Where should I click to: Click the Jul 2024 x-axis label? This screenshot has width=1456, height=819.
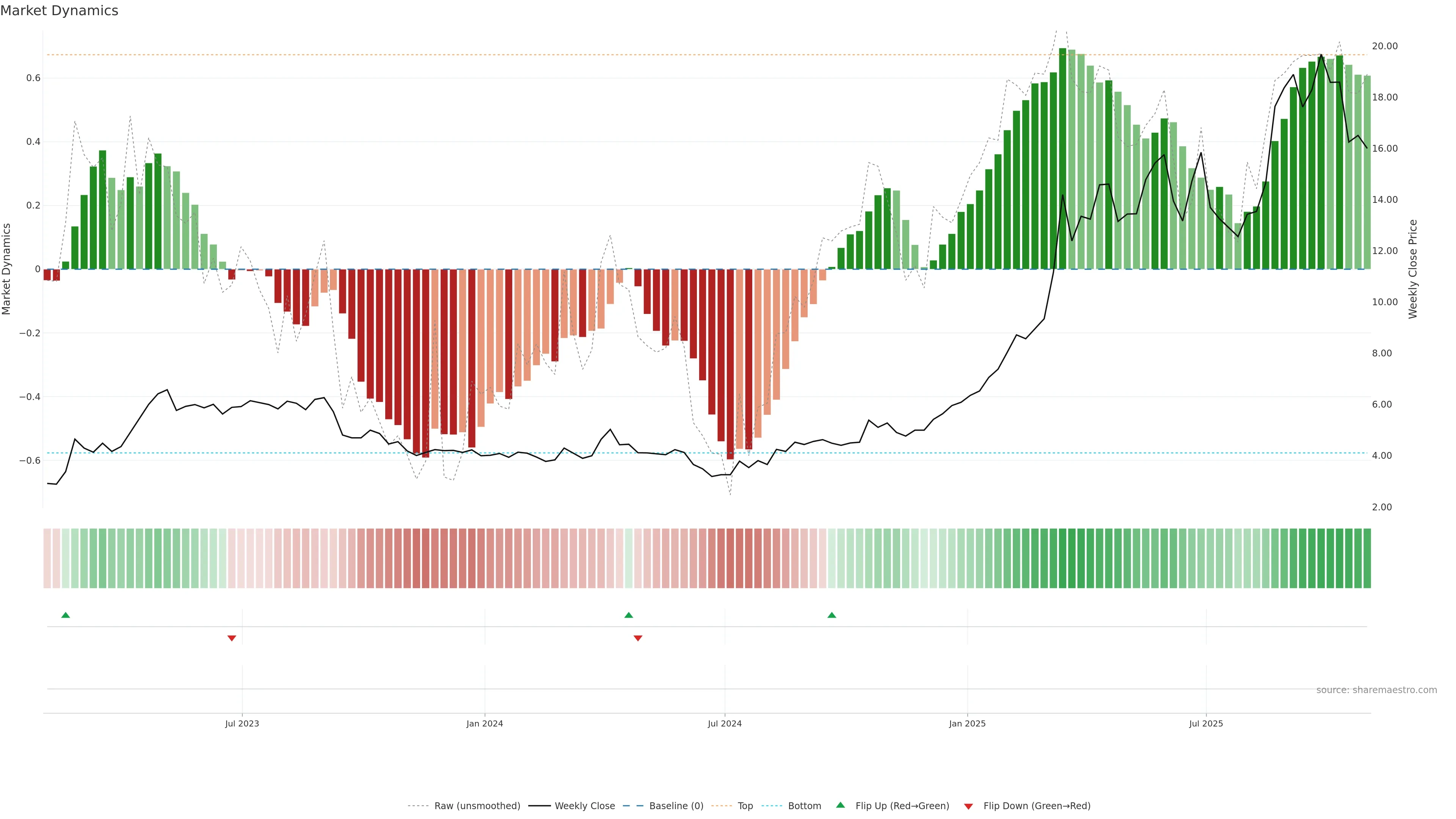click(725, 723)
